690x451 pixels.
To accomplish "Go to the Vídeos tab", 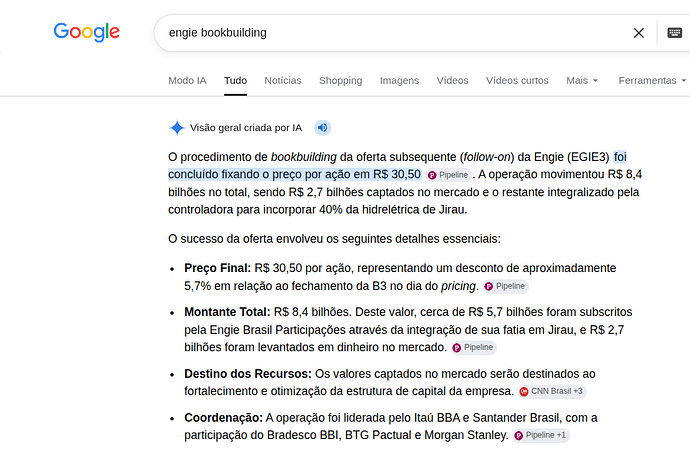I will tap(452, 81).
